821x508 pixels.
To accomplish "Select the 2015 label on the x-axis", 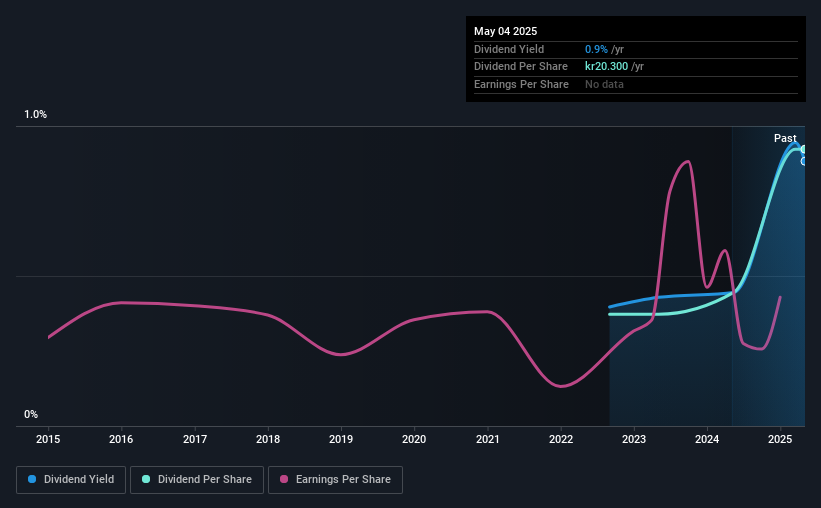I will coord(48,439).
